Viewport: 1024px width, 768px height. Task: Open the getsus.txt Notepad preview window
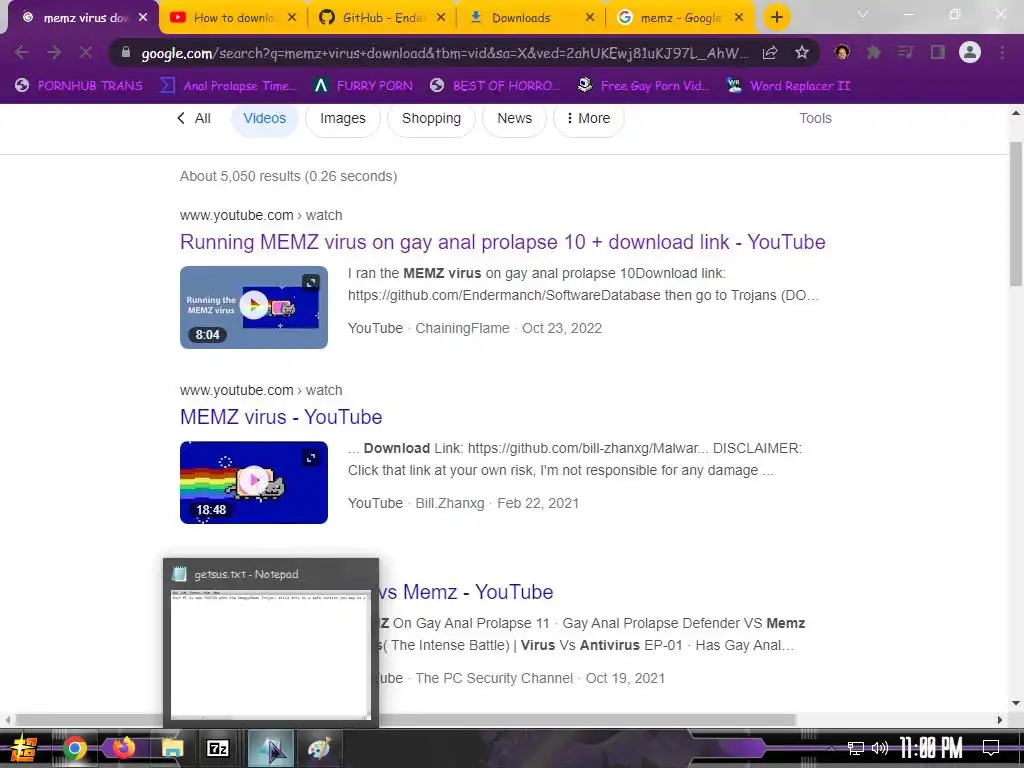pos(271,643)
